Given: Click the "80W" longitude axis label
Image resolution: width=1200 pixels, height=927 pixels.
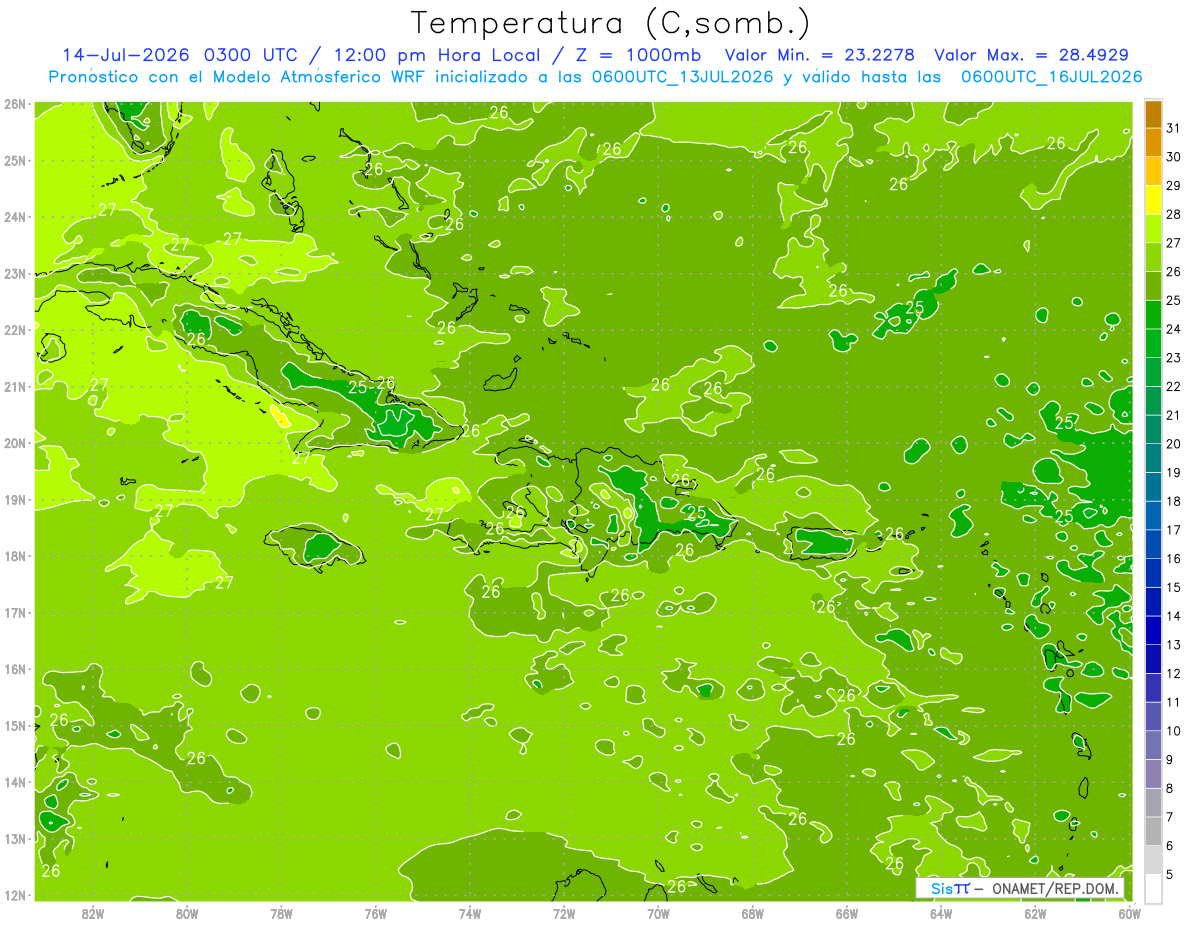Looking at the screenshot, I should point(187,914).
